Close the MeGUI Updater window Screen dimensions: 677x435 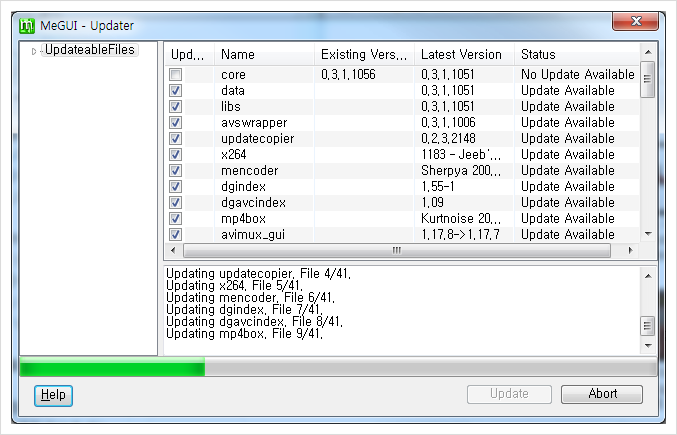point(636,21)
